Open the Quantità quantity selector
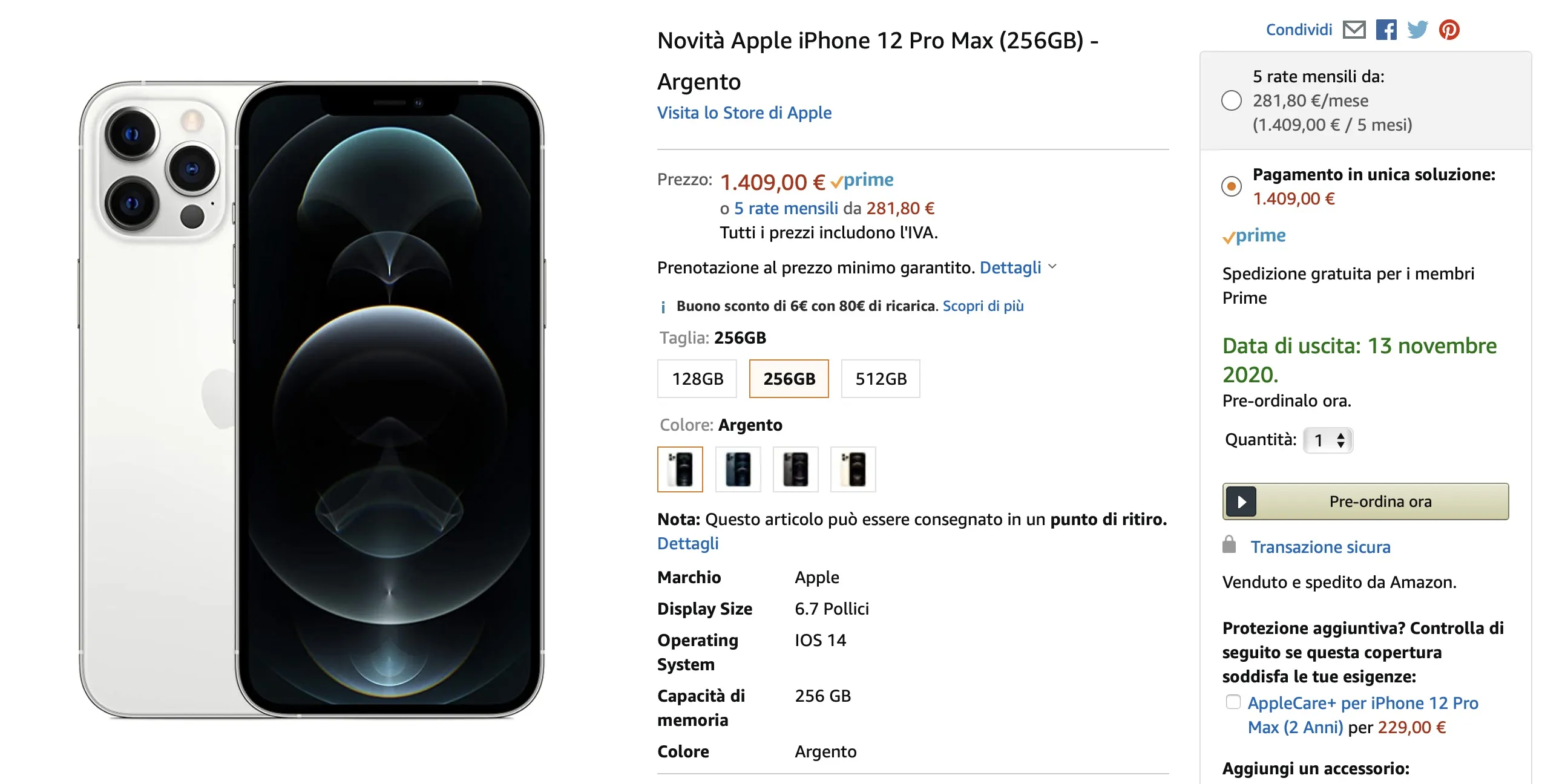 coord(1328,440)
